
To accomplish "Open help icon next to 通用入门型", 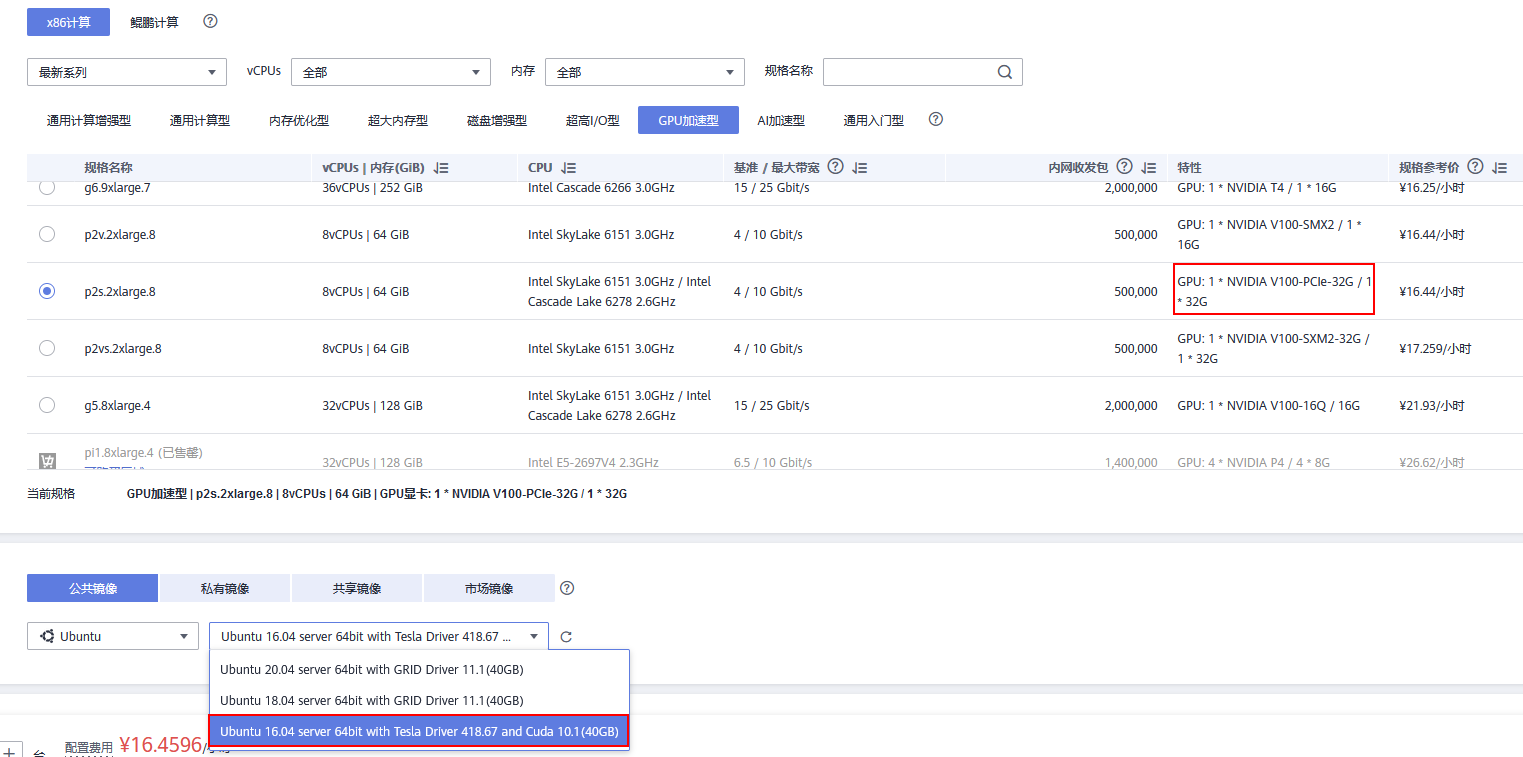I will (x=934, y=118).
